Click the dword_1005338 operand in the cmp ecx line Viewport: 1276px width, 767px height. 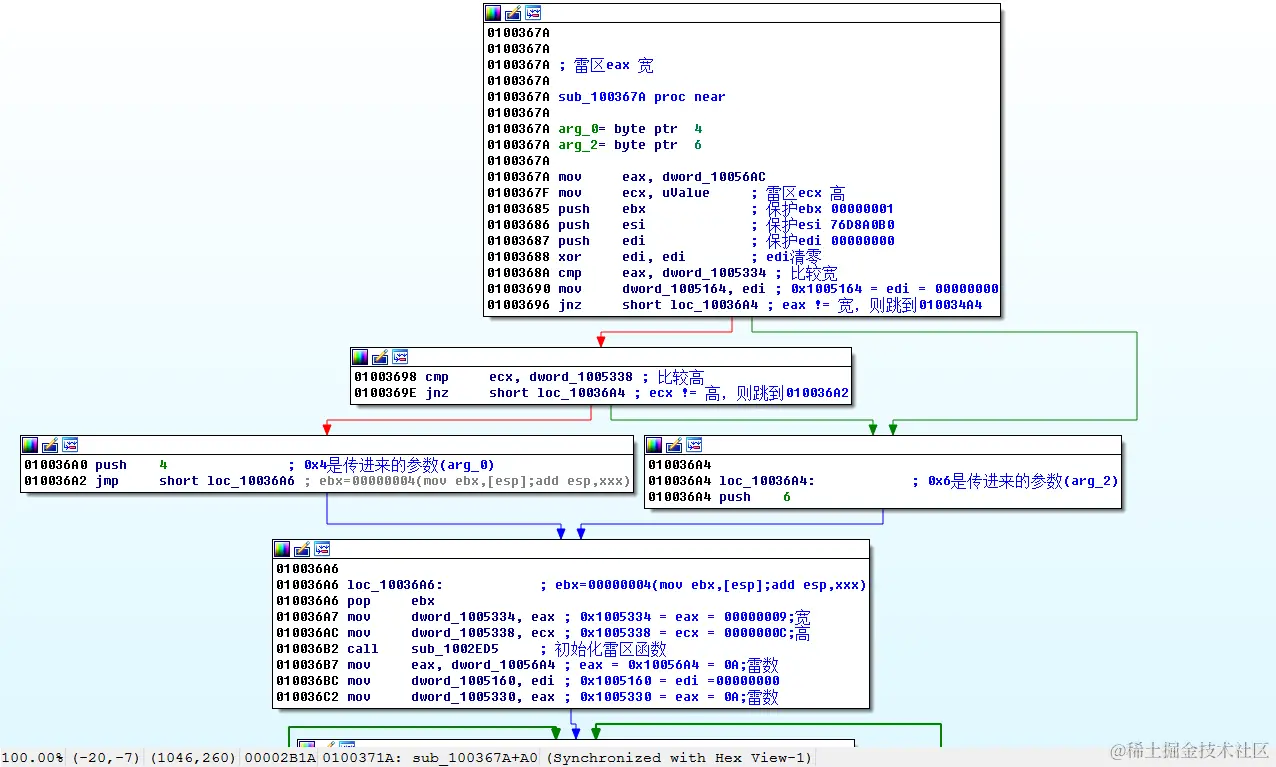581,377
